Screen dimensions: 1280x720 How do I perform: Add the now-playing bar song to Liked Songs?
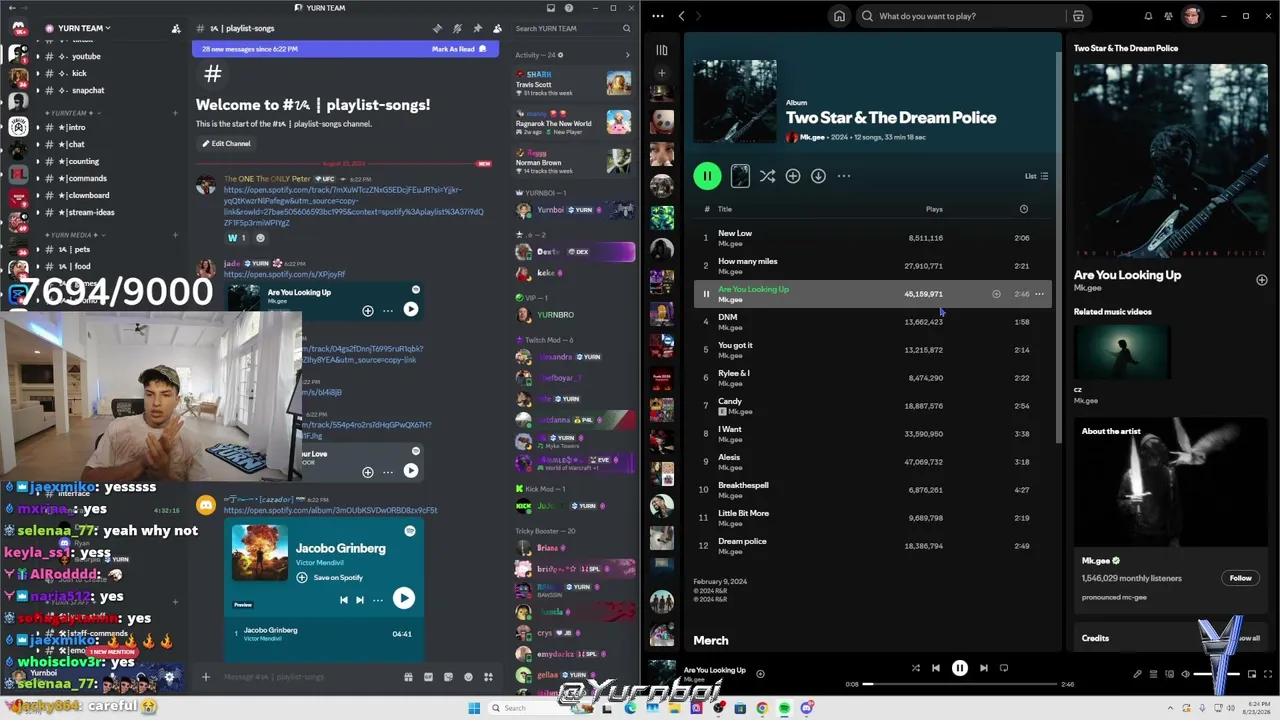click(760, 674)
